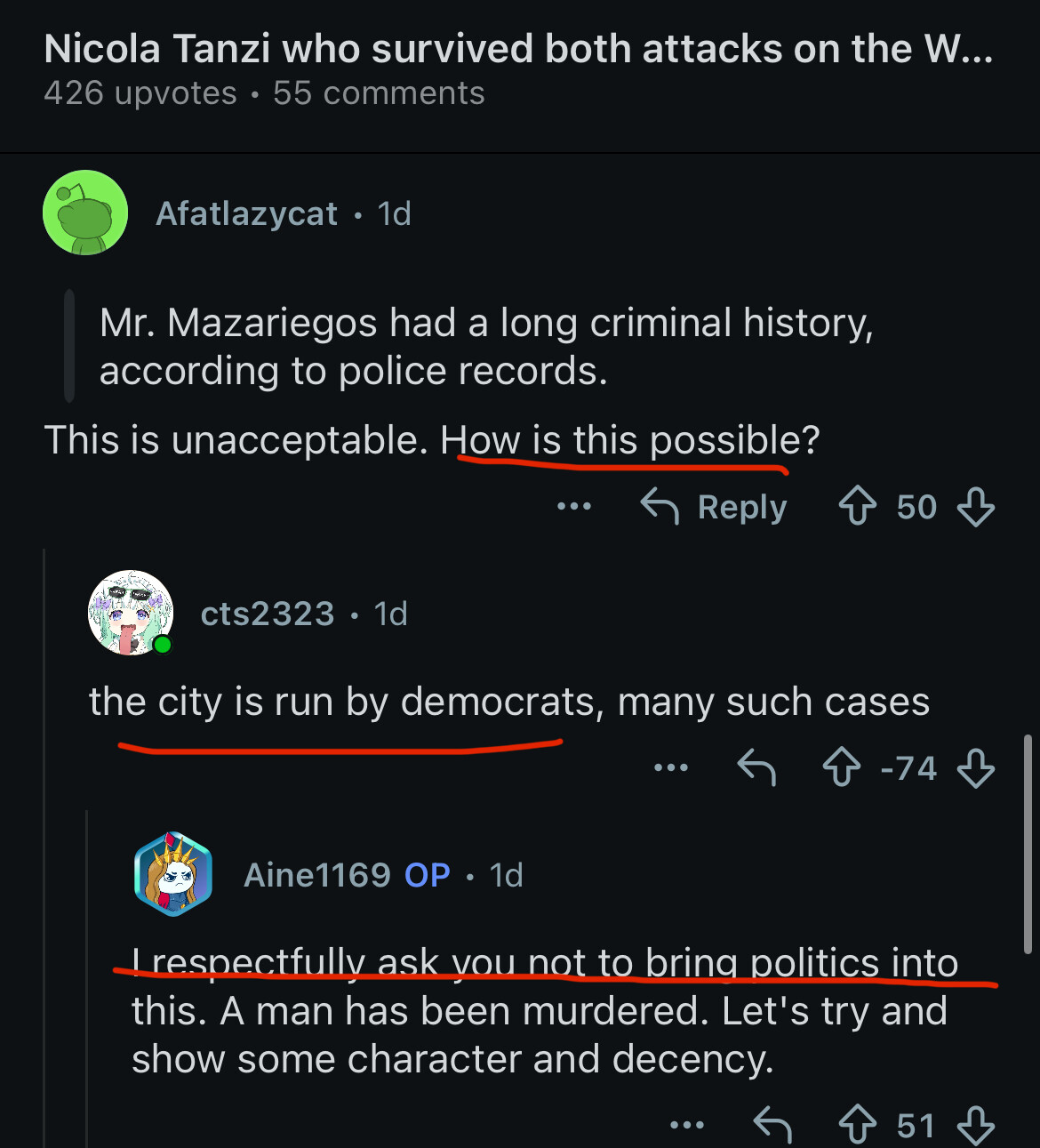Tap Afatlazycat's green Snoo avatar
The image size is (1040, 1148).
point(85,213)
